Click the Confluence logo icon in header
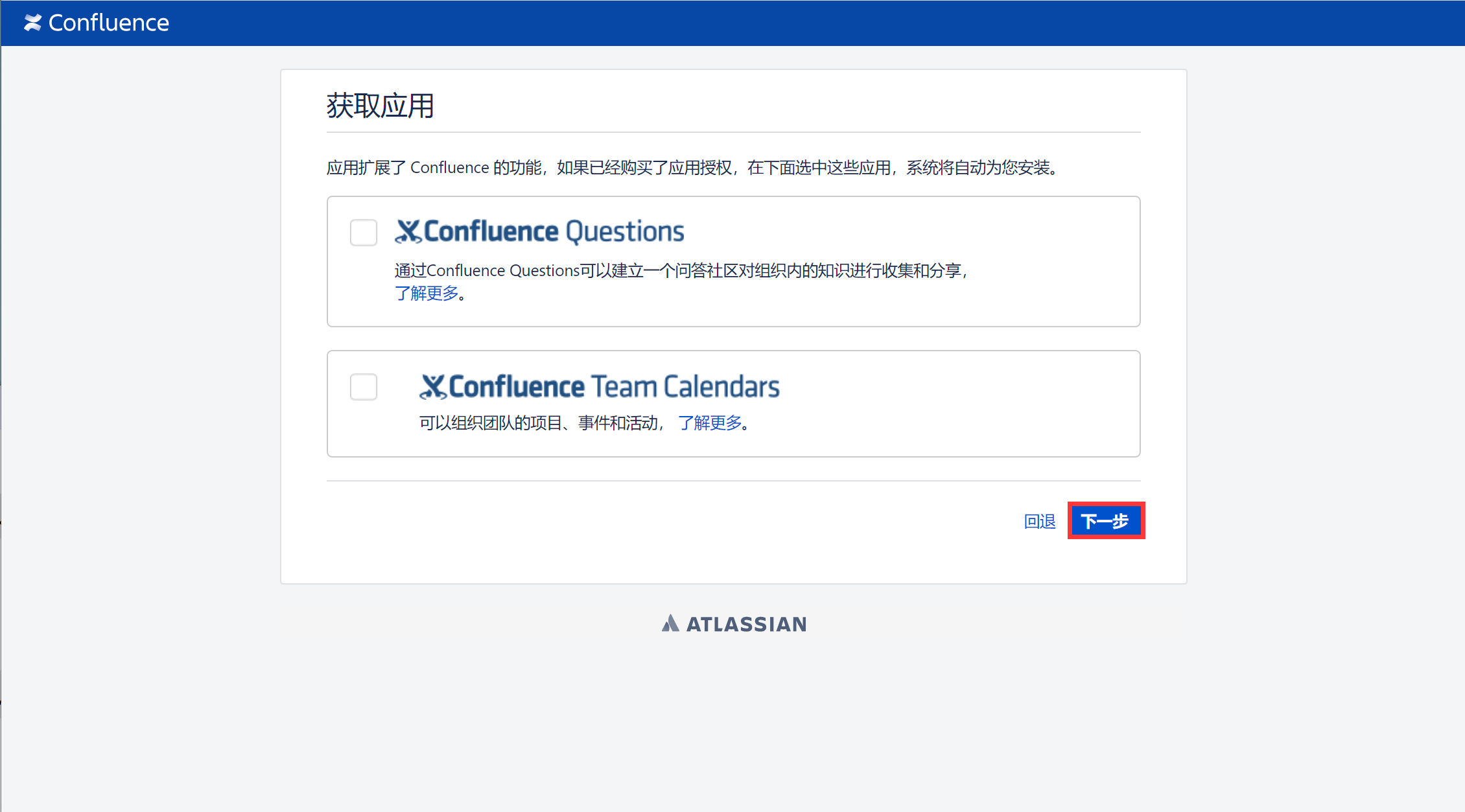The height and width of the screenshot is (812, 1465). pyautogui.click(x=32, y=23)
